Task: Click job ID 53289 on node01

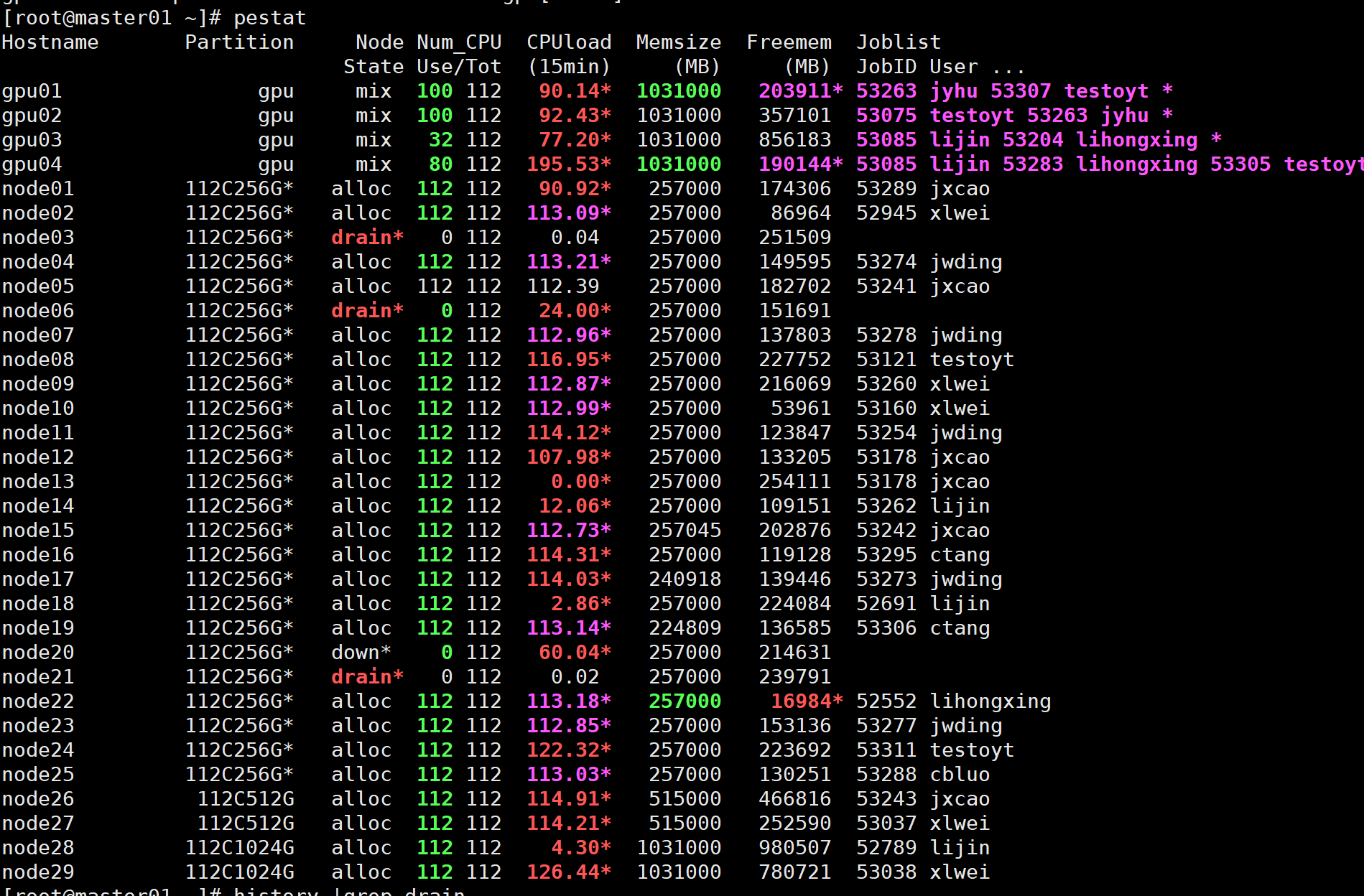Action: [x=886, y=189]
